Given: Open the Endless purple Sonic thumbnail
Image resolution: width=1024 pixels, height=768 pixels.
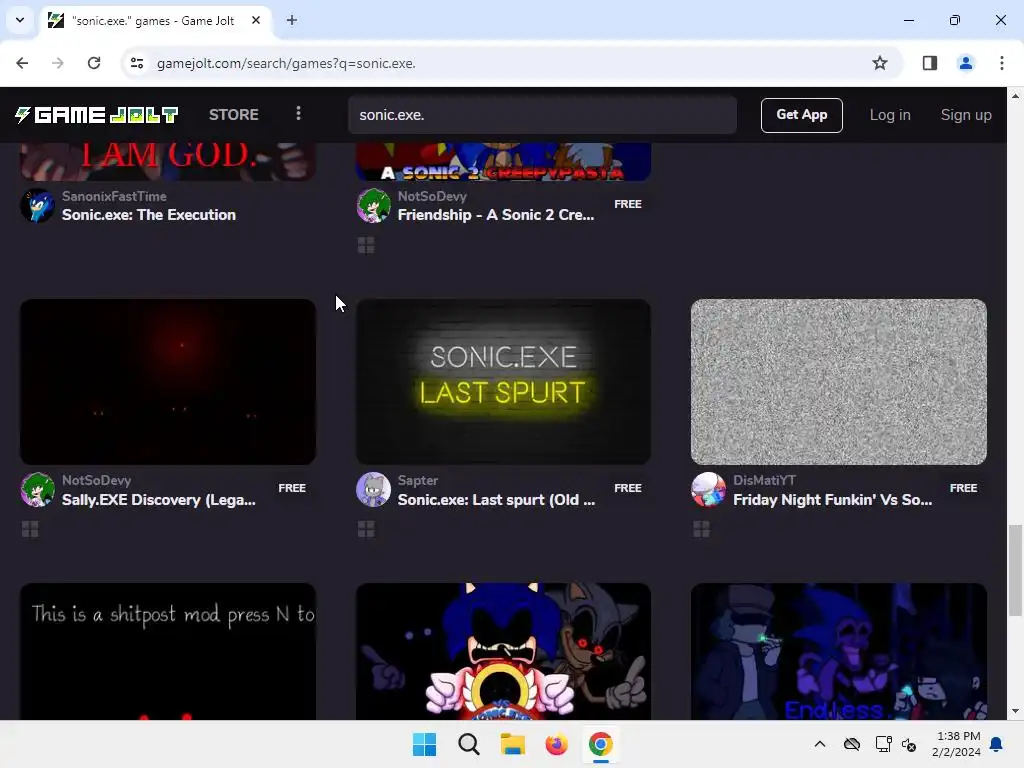Looking at the screenshot, I should (x=839, y=652).
